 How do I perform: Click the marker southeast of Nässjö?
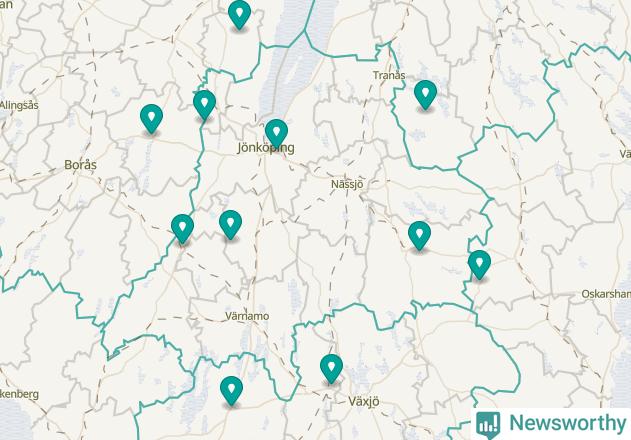point(419,236)
